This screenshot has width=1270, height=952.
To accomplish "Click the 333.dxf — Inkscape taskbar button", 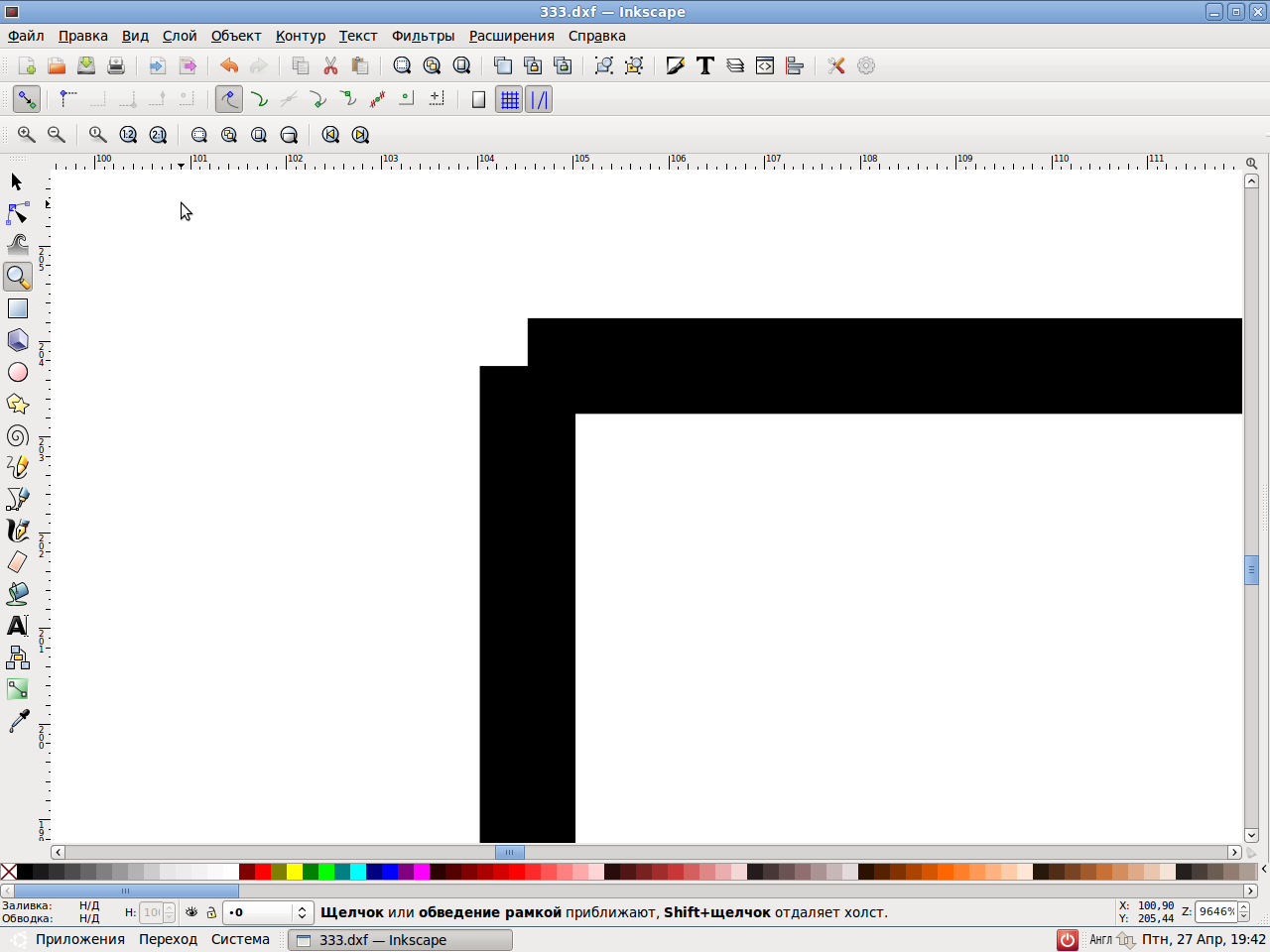I will [400, 939].
